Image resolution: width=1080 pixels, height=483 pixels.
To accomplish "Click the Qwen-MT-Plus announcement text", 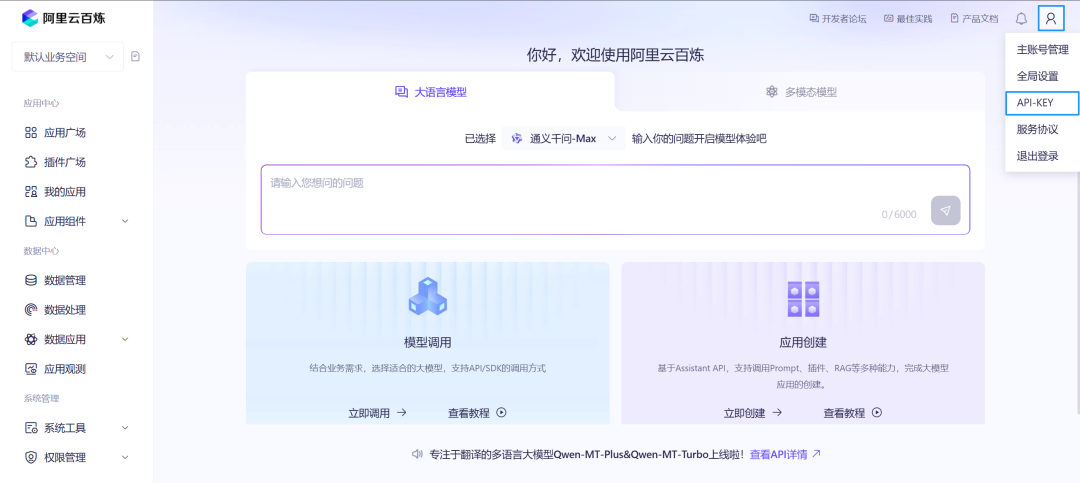I will click(x=587, y=454).
